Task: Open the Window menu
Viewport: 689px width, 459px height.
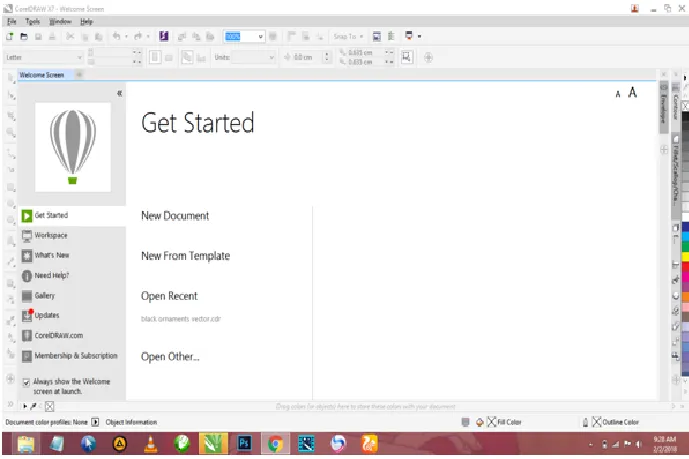Action: pyautogui.click(x=60, y=22)
